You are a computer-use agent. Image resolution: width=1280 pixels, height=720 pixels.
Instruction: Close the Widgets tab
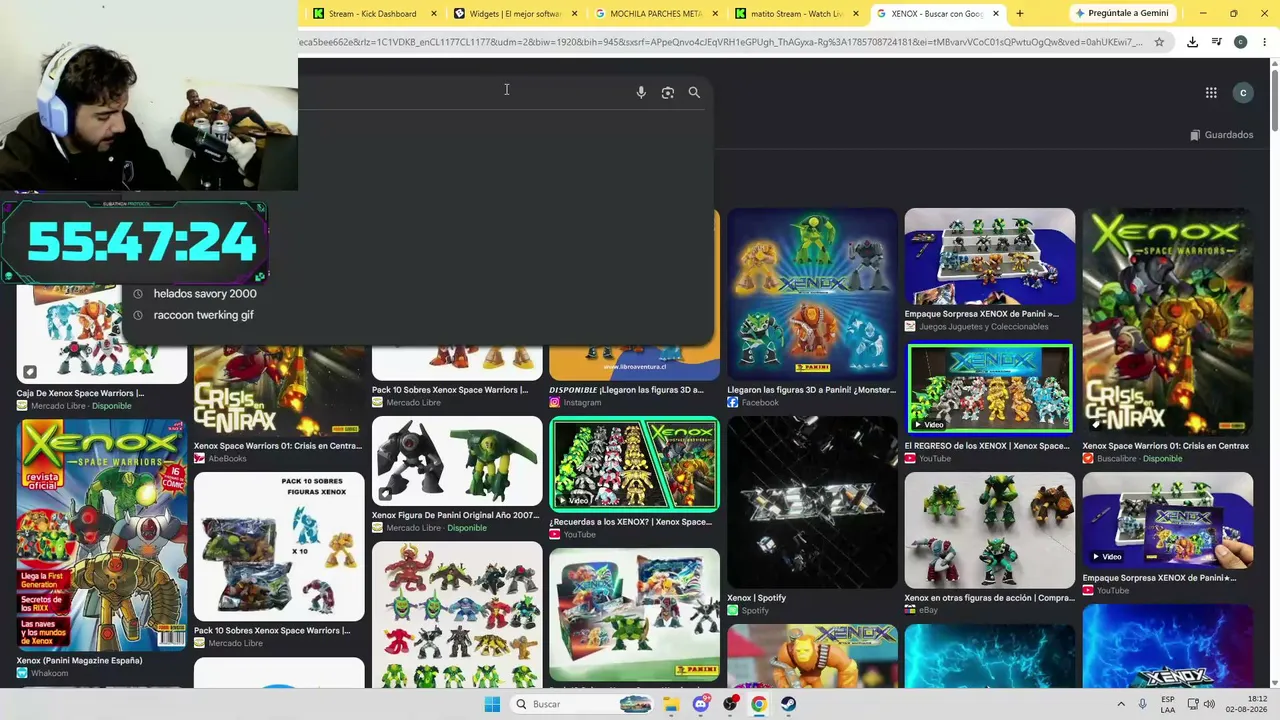575,14
